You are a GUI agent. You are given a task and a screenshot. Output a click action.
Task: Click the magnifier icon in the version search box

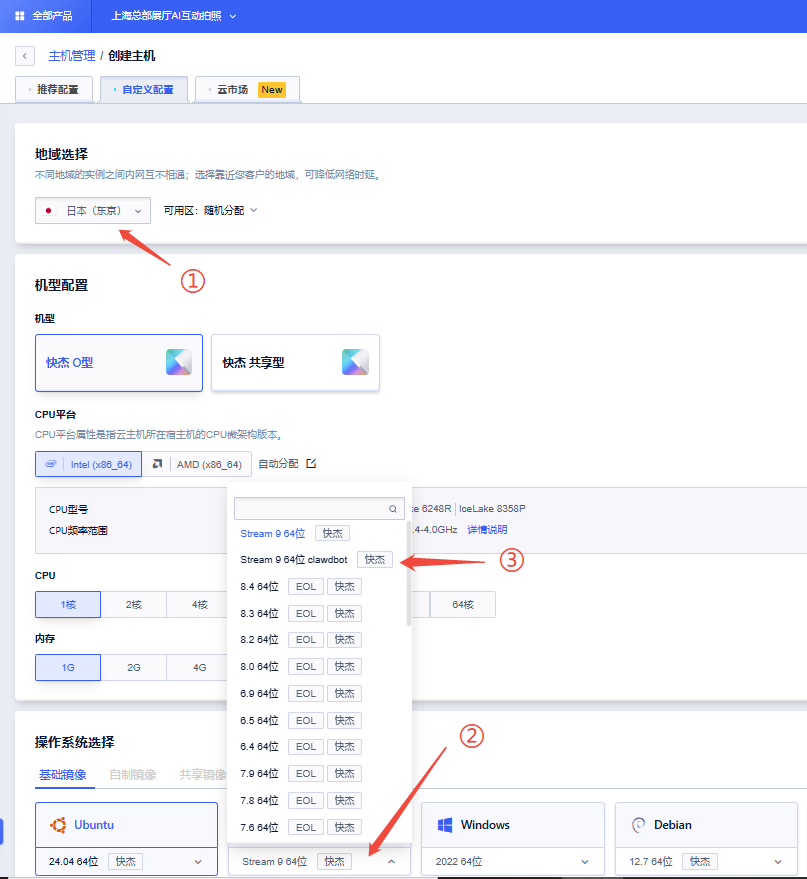tap(394, 510)
